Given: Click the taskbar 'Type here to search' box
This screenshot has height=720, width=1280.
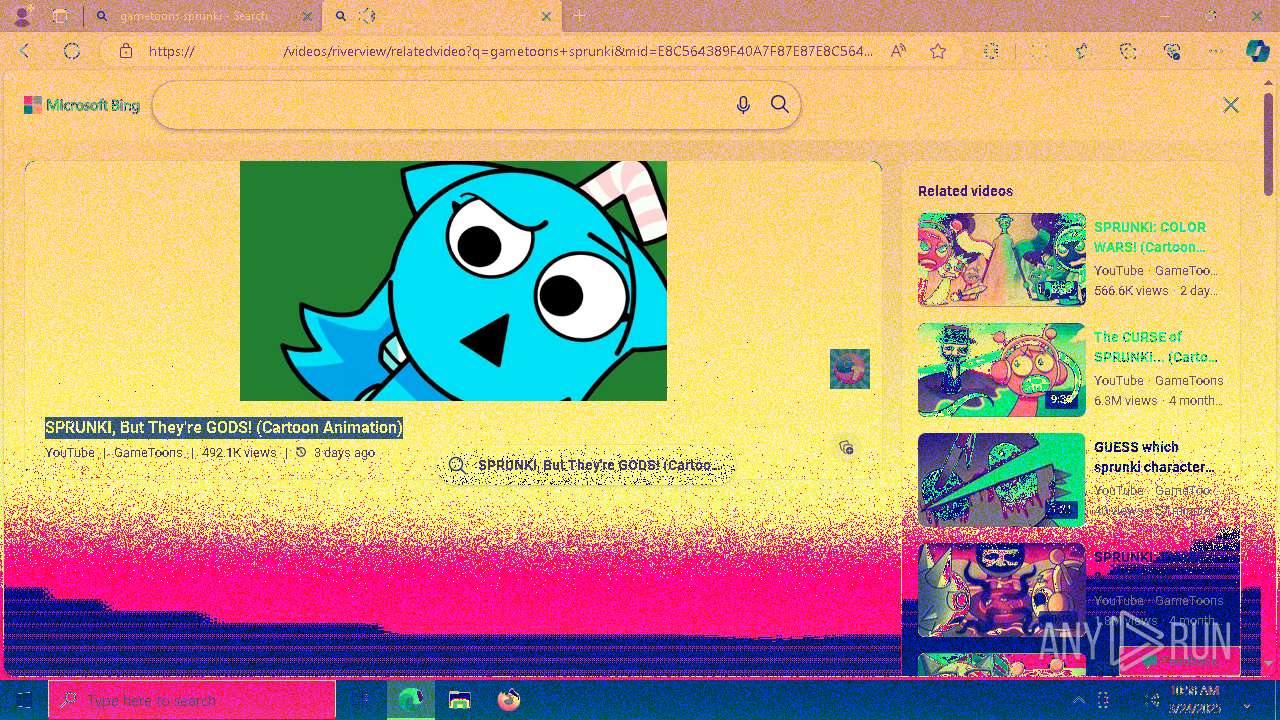Looking at the screenshot, I should 192,700.
